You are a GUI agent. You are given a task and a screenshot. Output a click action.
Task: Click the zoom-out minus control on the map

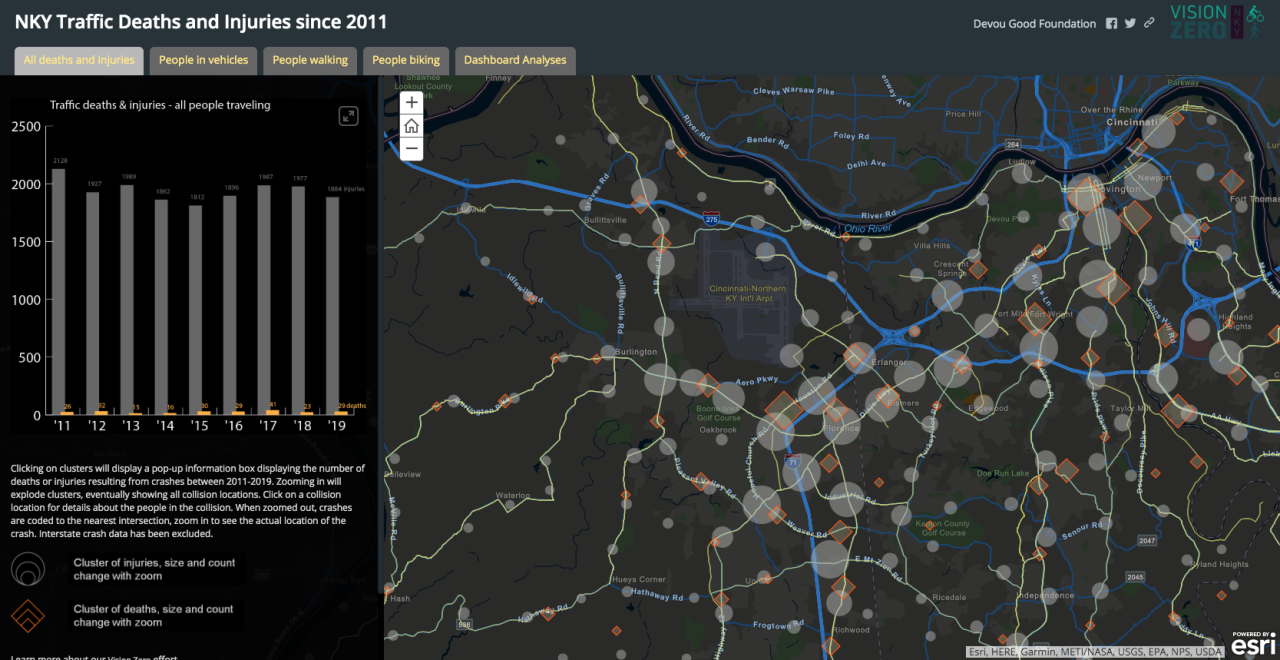tap(411, 148)
